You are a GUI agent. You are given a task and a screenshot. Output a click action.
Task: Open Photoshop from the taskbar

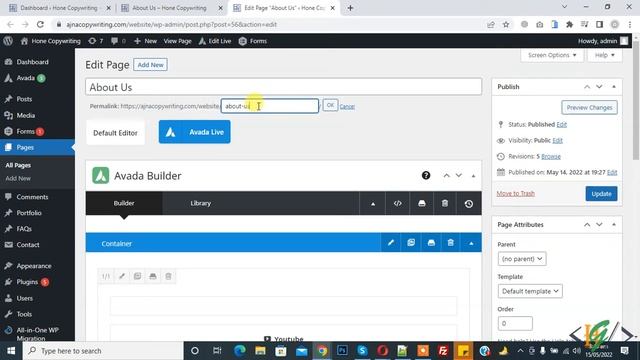click(342, 351)
